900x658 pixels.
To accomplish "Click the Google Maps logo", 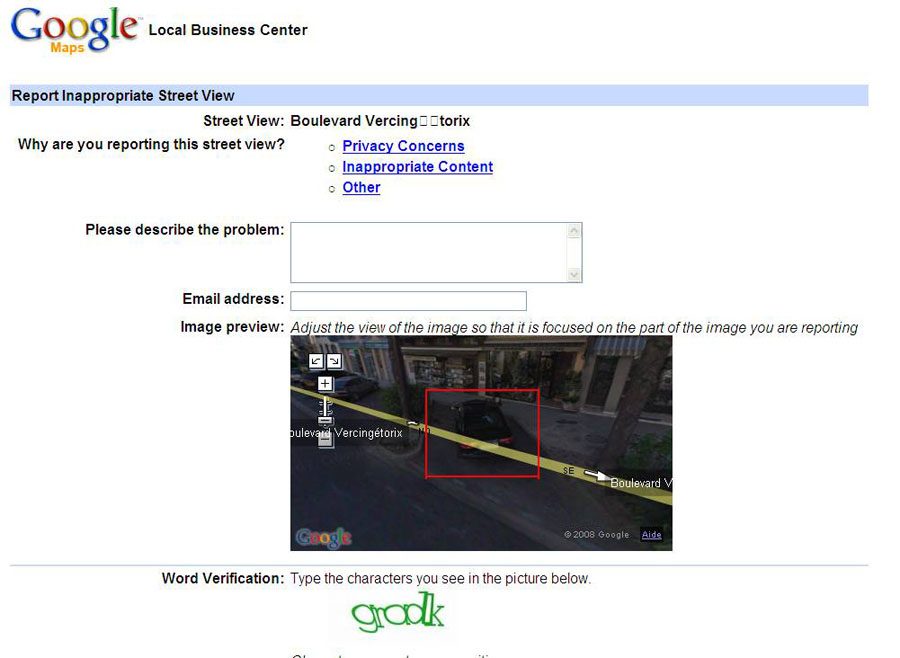I will click(75, 29).
